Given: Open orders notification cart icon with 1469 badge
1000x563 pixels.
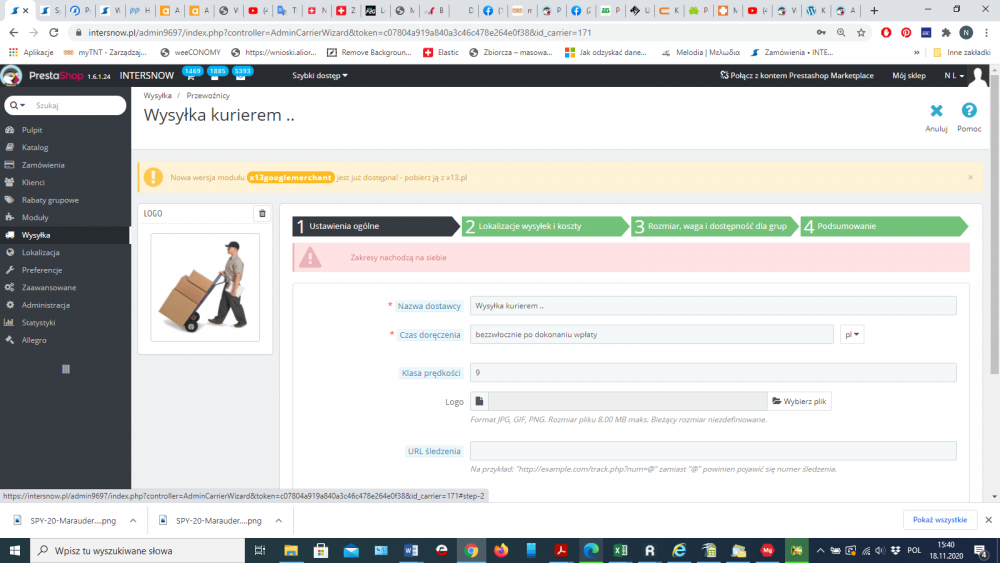Looking at the screenshot, I should coord(191,75).
